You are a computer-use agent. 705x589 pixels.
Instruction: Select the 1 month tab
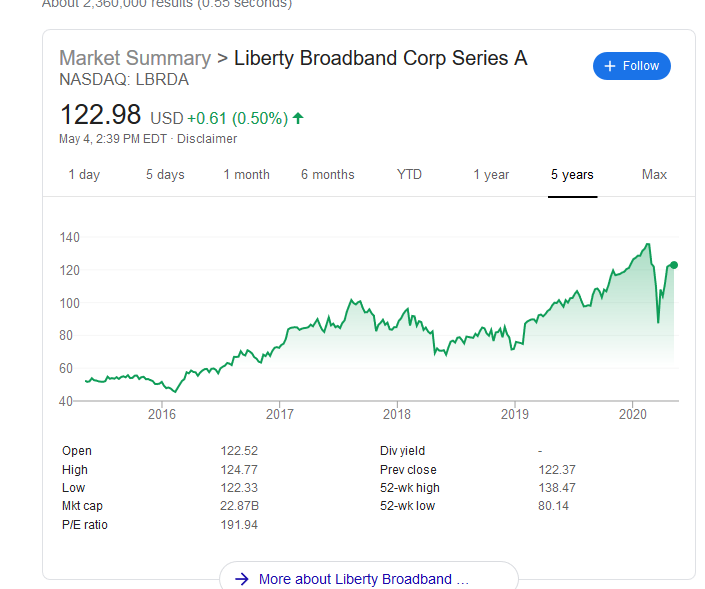point(247,174)
